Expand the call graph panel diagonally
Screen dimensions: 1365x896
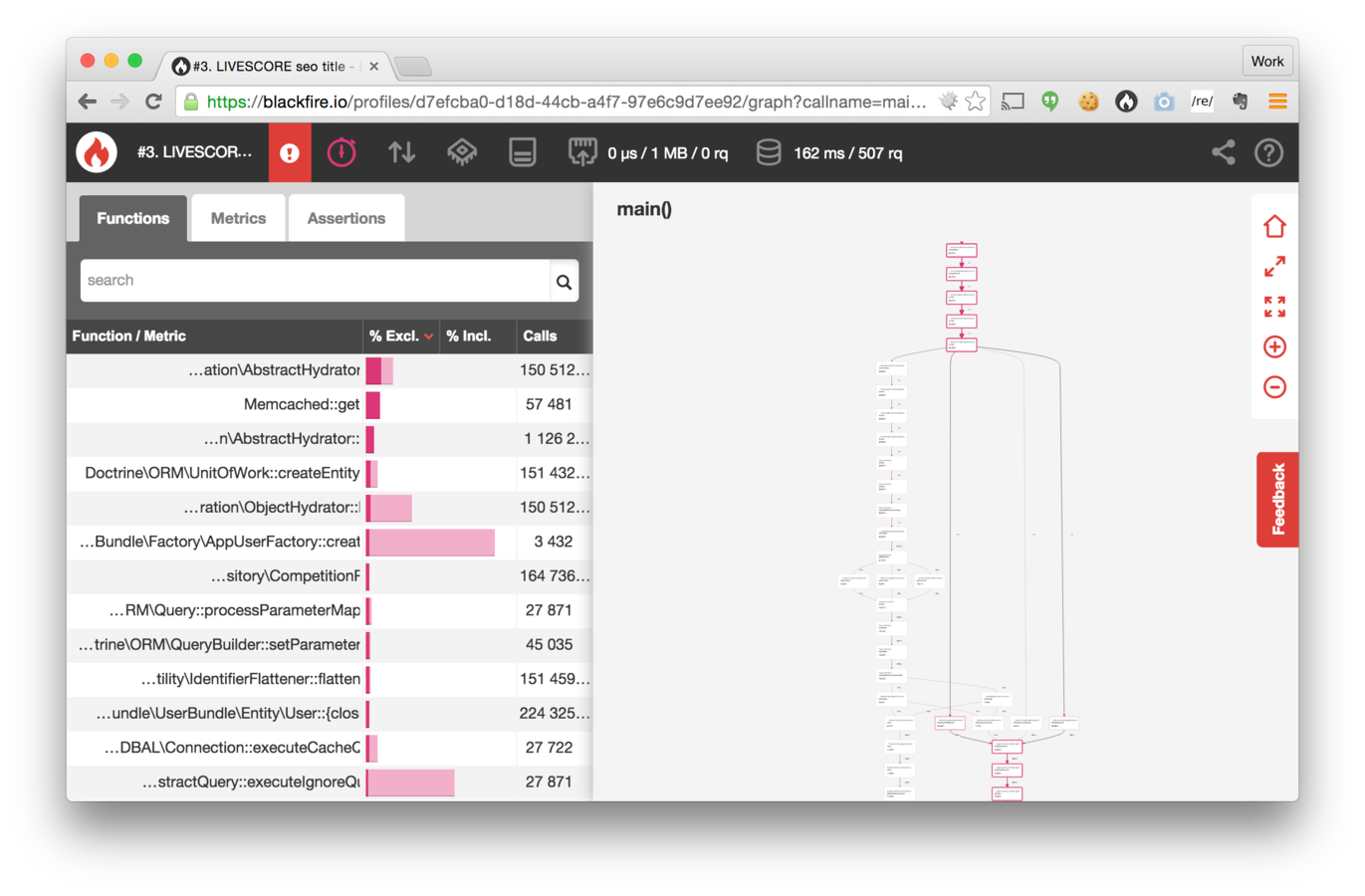pos(1274,267)
